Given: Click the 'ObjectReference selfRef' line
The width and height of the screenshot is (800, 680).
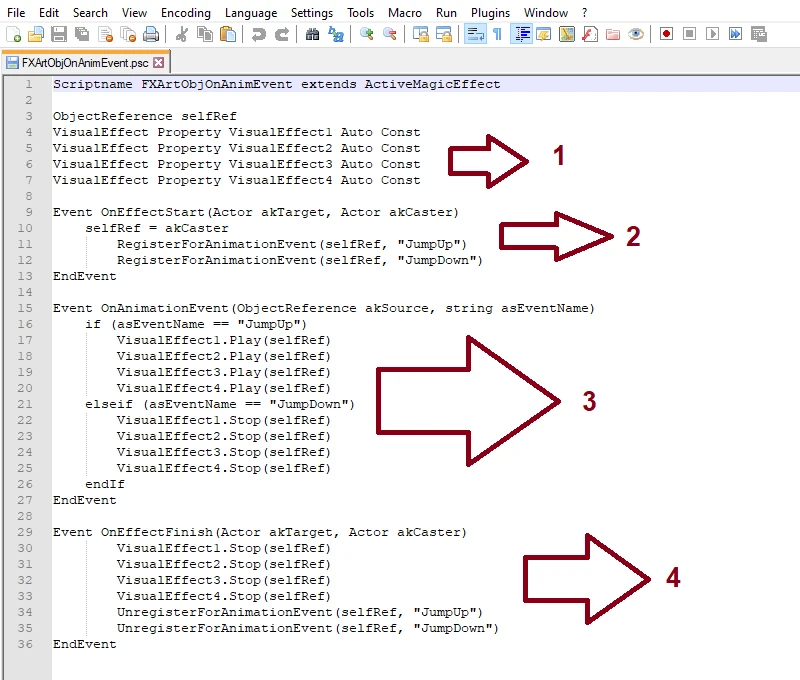Looking at the screenshot, I should 145,116.
